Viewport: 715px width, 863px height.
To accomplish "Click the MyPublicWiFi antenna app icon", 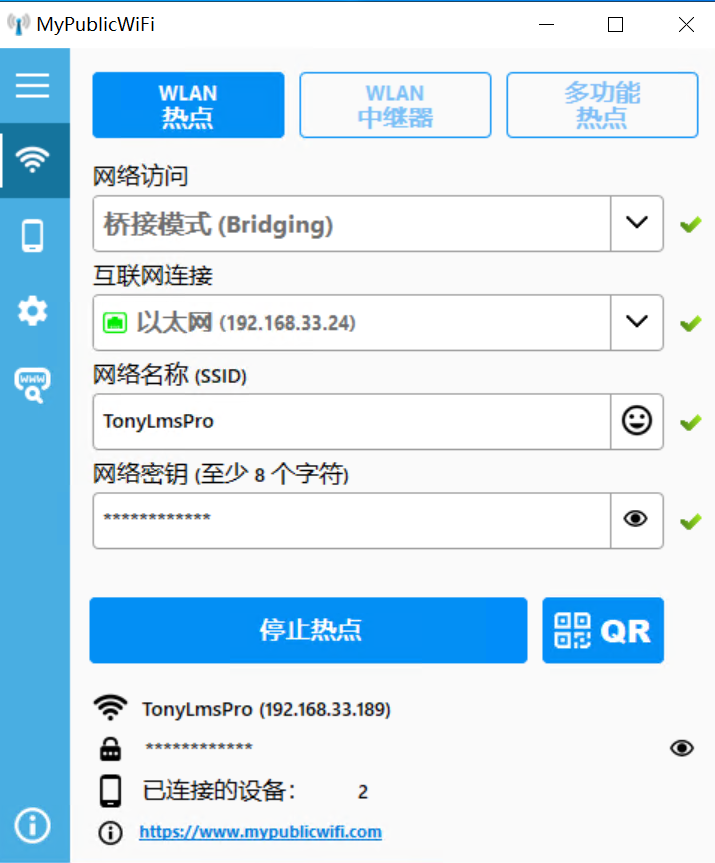I will click(18, 24).
